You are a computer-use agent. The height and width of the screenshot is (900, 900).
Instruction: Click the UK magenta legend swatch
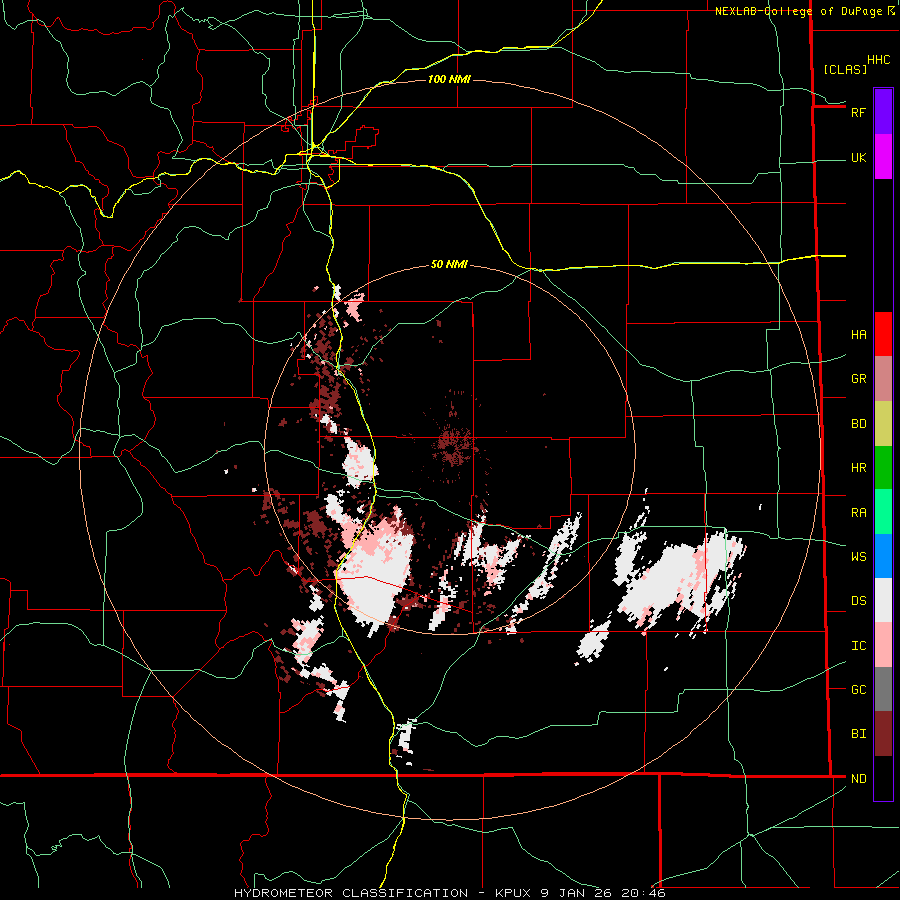click(883, 157)
